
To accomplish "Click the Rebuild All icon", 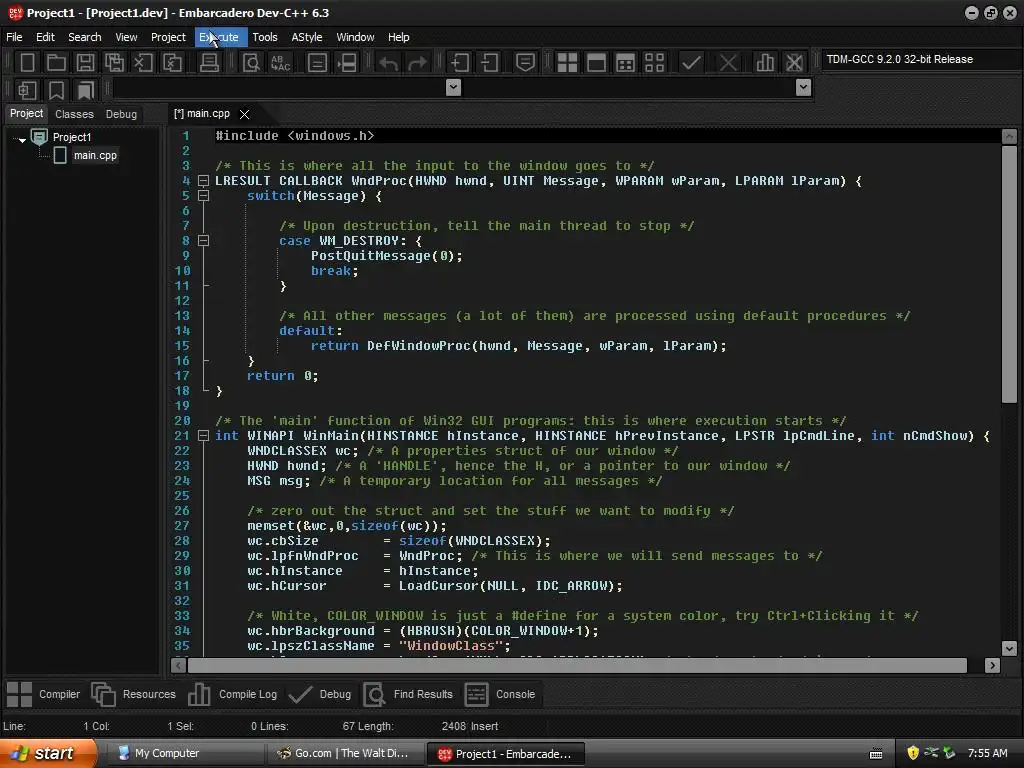I will pos(654,63).
